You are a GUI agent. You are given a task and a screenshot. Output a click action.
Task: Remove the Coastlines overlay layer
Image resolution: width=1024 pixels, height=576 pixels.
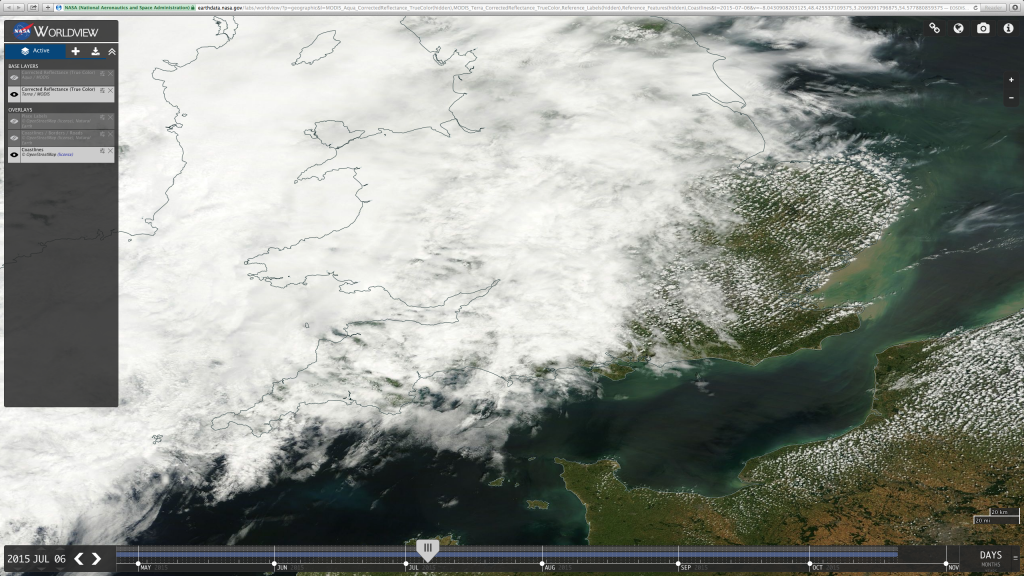point(110,151)
